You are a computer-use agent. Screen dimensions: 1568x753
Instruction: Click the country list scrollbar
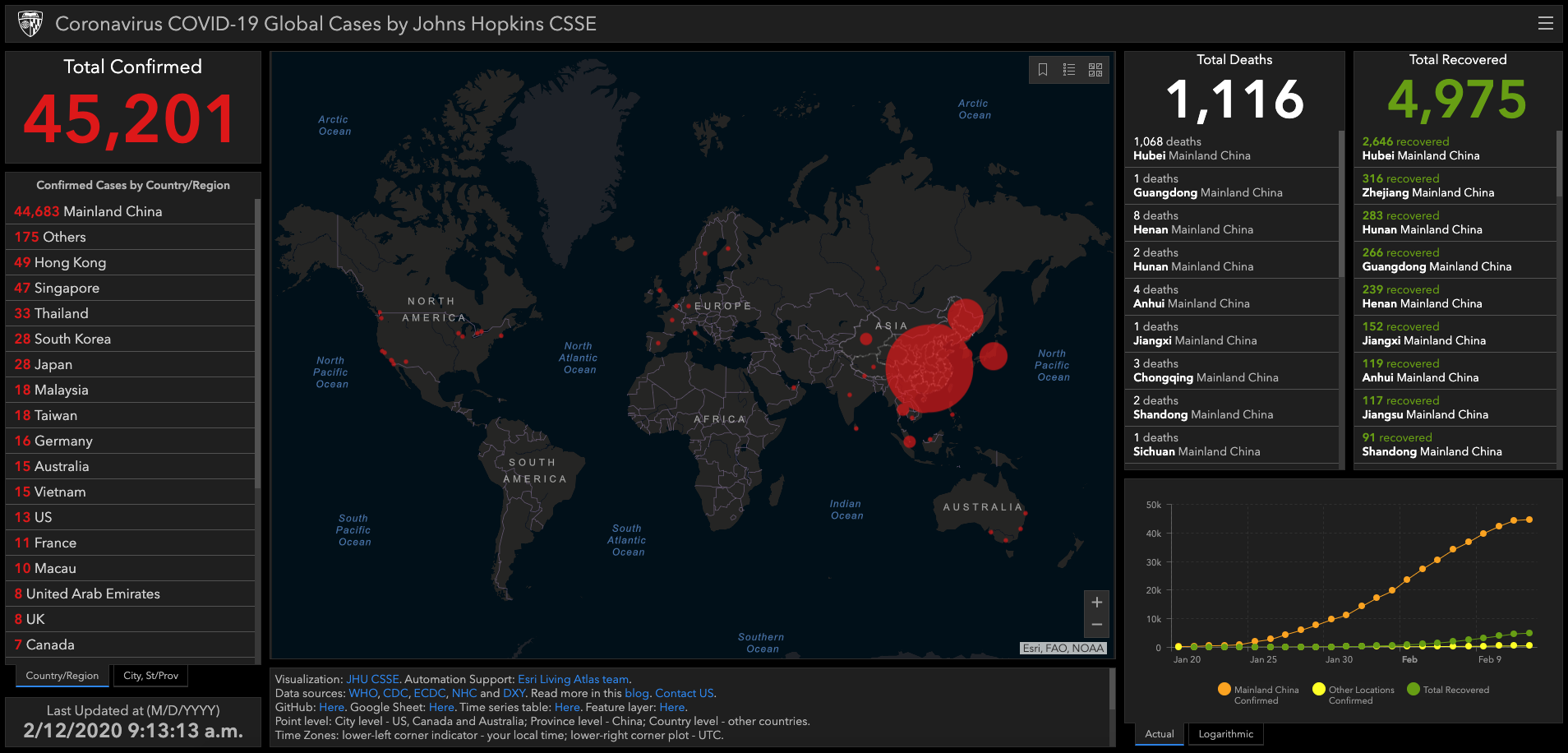point(257,345)
